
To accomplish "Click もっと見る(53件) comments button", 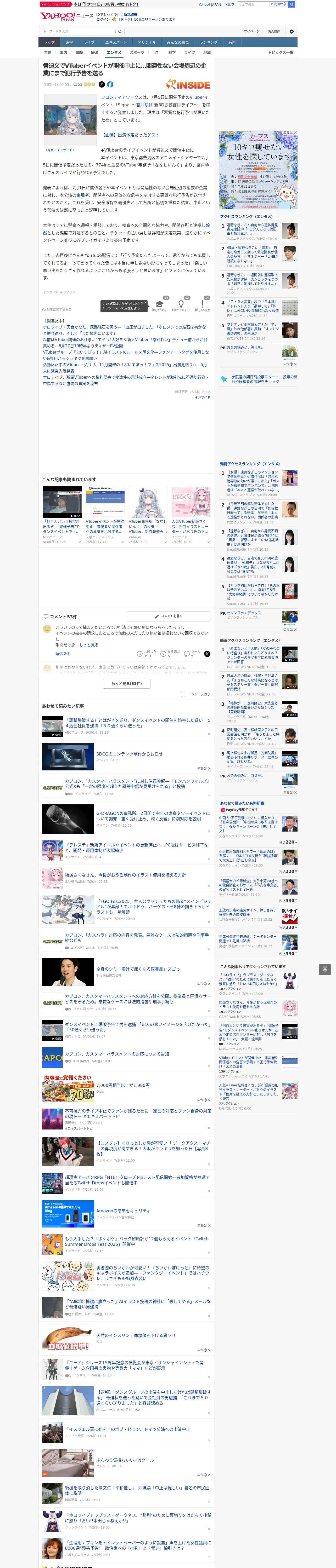I will (127, 684).
